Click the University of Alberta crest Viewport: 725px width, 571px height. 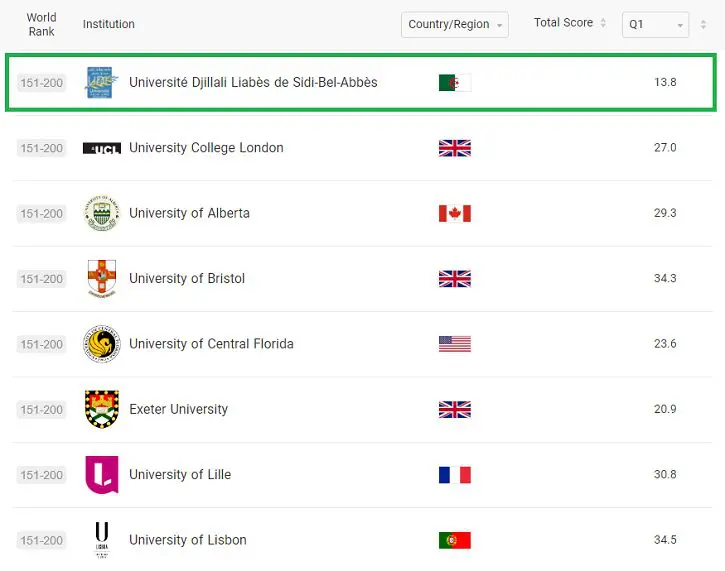[102, 213]
